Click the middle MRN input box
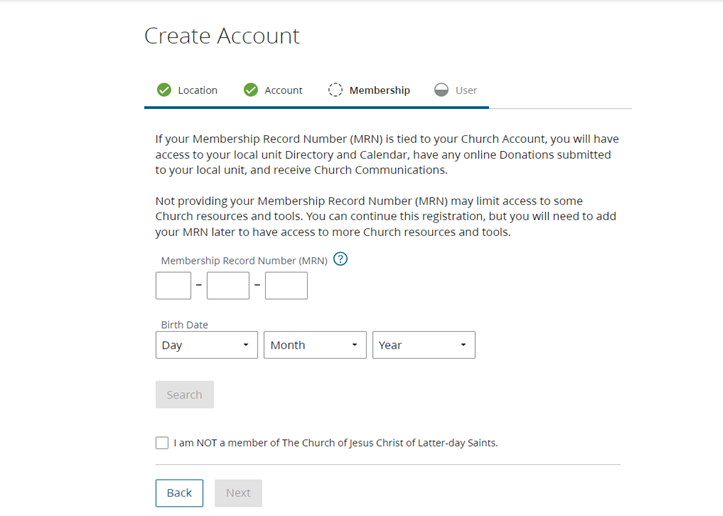Viewport: 723px width, 516px height. point(228,286)
